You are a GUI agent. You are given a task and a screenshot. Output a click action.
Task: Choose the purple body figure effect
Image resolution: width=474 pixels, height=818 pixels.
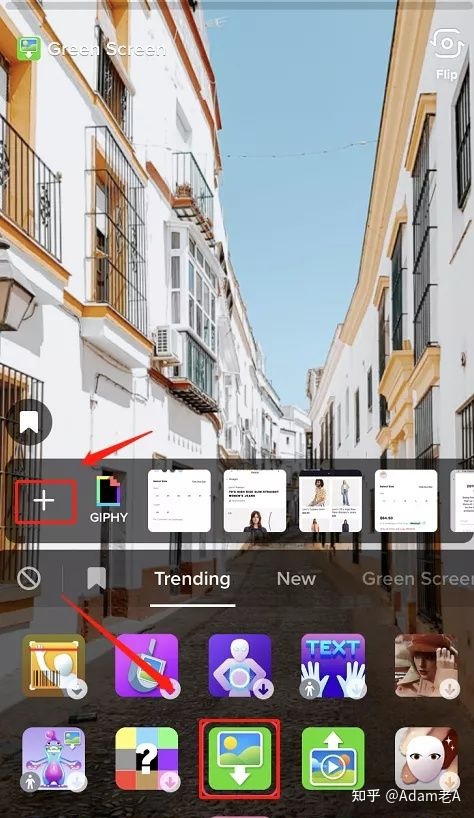coord(240,666)
